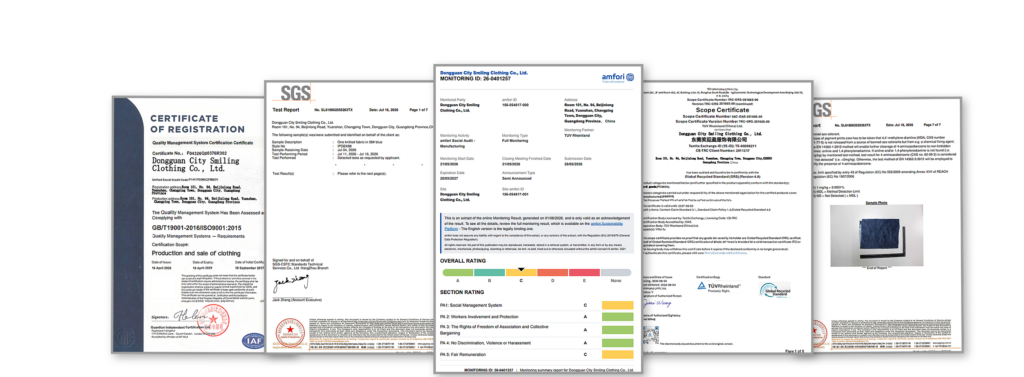Viewport: 1024px width, 377px height.
Task: Click 'PA 5: Fair Remuneration' row text
Action: tap(463, 354)
